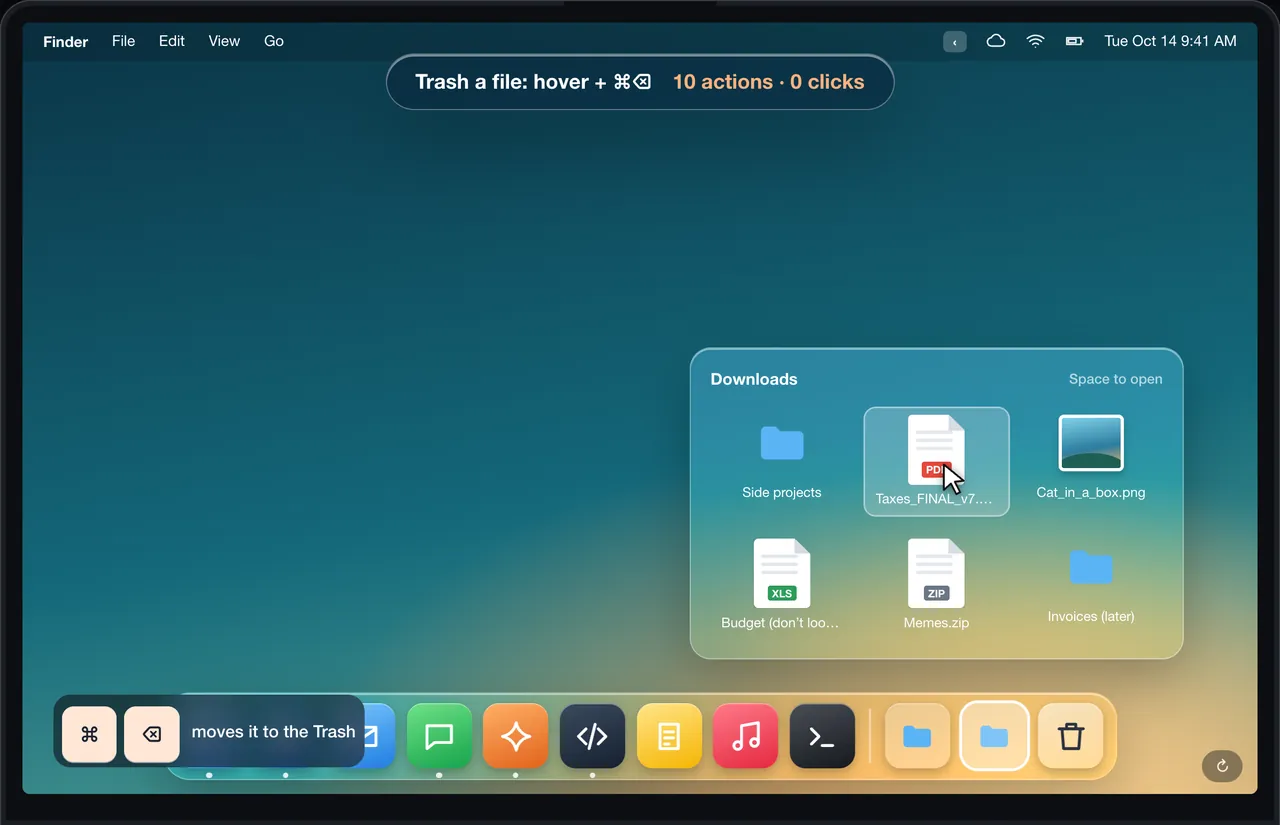Open the Trash in the Dock
The width and height of the screenshot is (1280, 825).
click(1071, 737)
